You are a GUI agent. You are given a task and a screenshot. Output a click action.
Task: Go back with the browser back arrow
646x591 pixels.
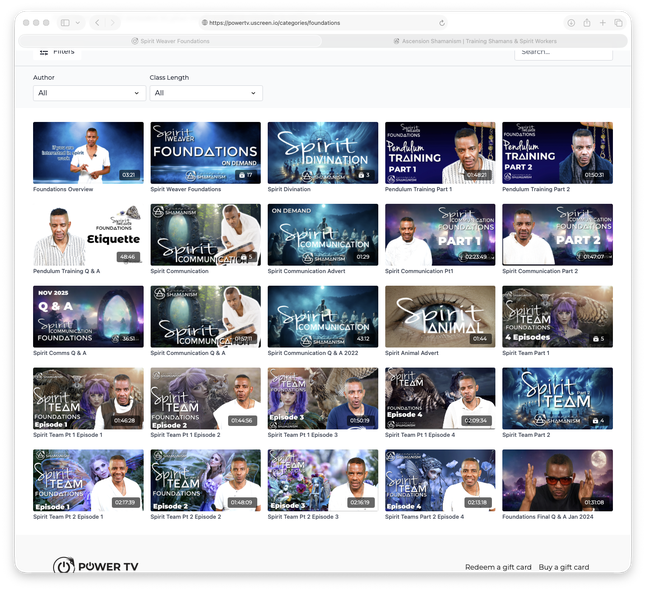click(97, 23)
